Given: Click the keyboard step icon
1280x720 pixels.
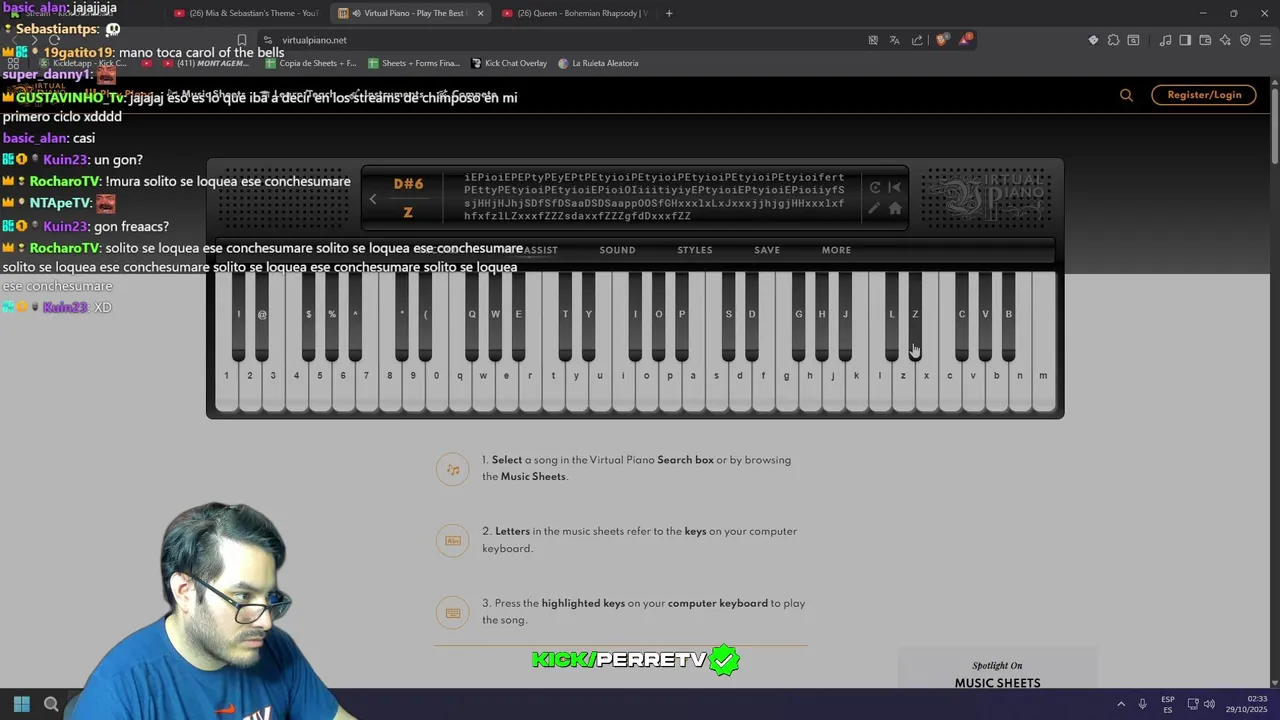Looking at the screenshot, I should point(453,613).
